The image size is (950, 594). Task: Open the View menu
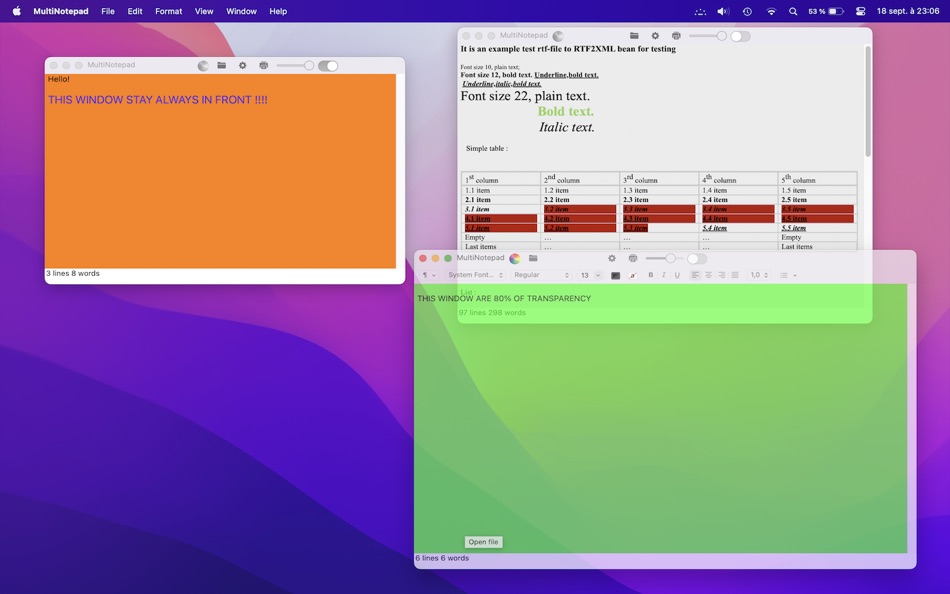[204, 12]
